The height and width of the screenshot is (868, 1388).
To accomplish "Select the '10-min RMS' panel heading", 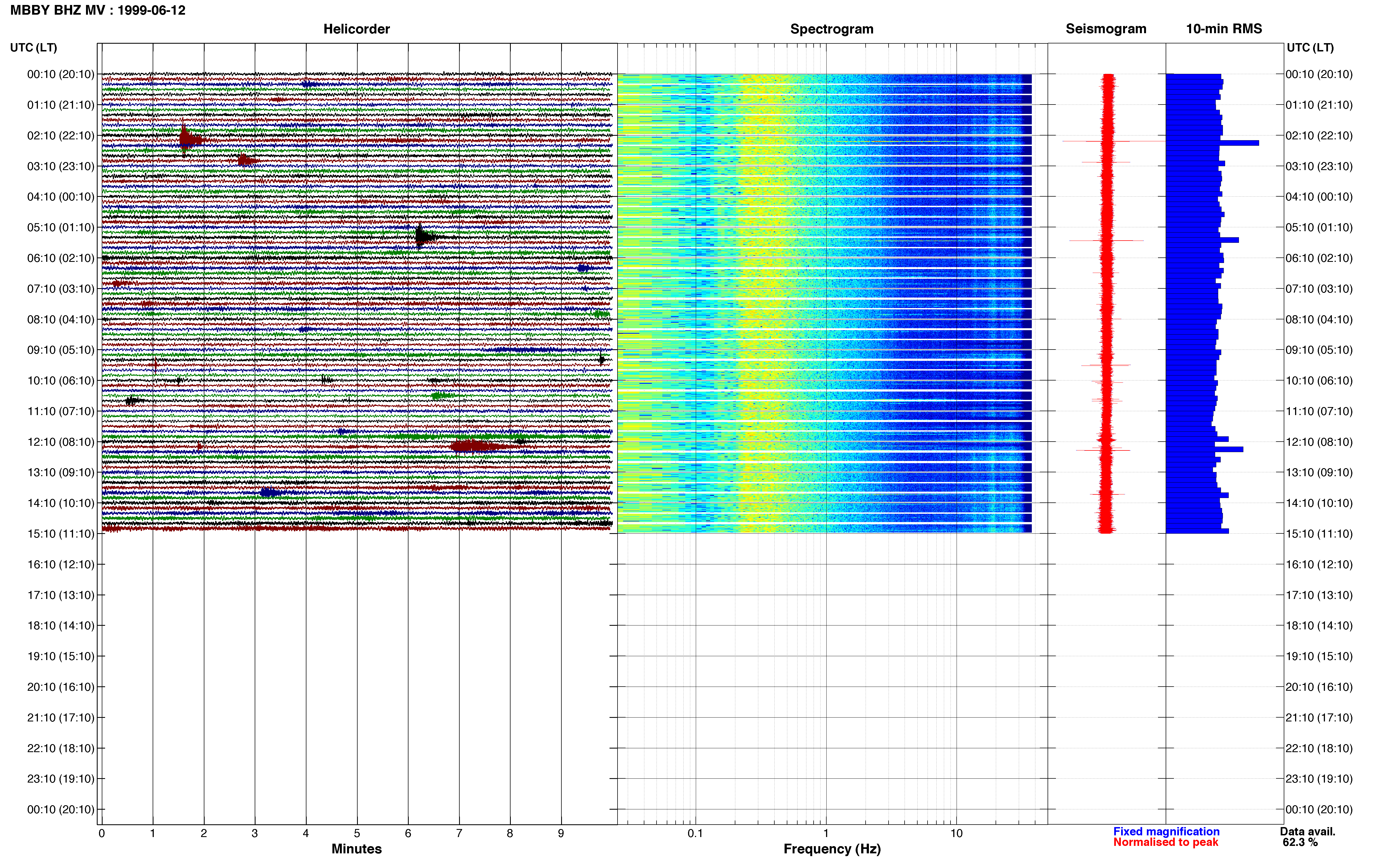I will (x=1224, y=29).
